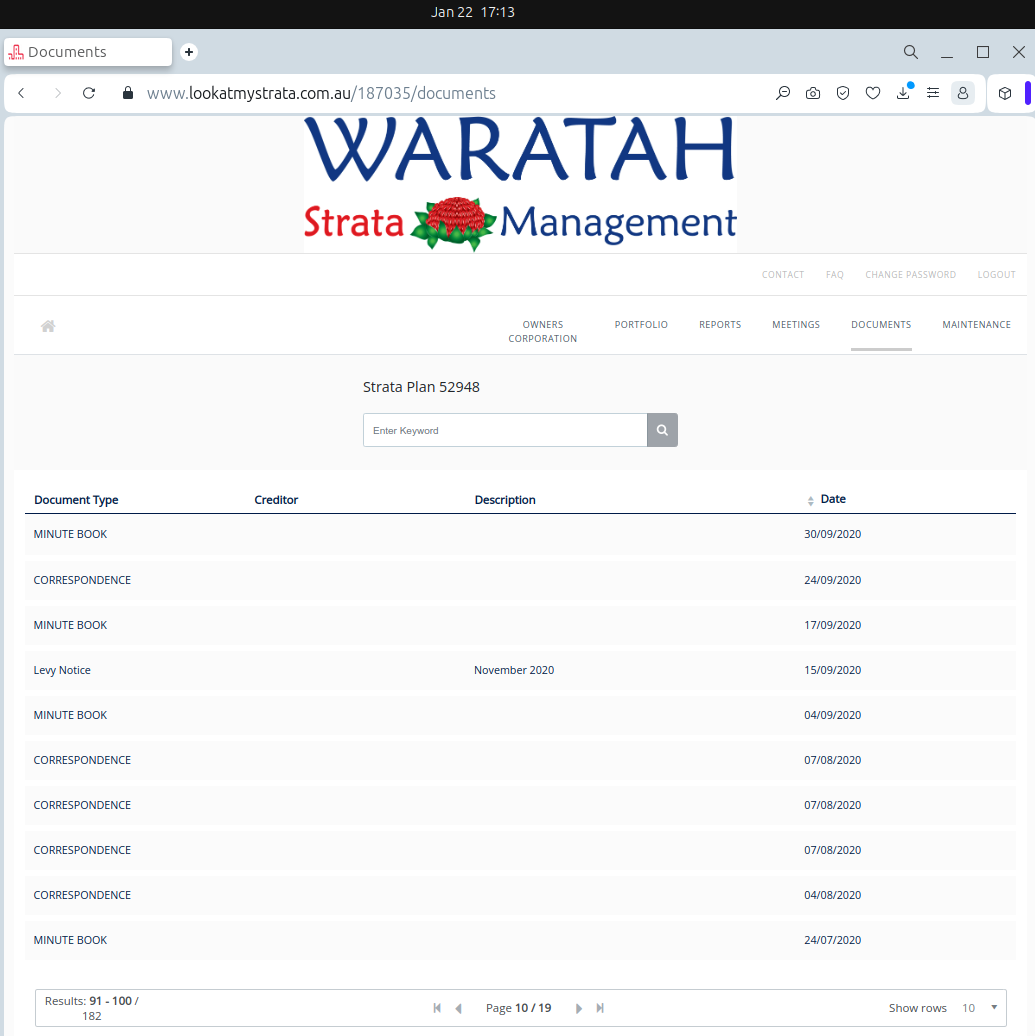Click browser back arrow
Image resolution: width=1035 pixels, height=1036 pixels.
[21, 93]
